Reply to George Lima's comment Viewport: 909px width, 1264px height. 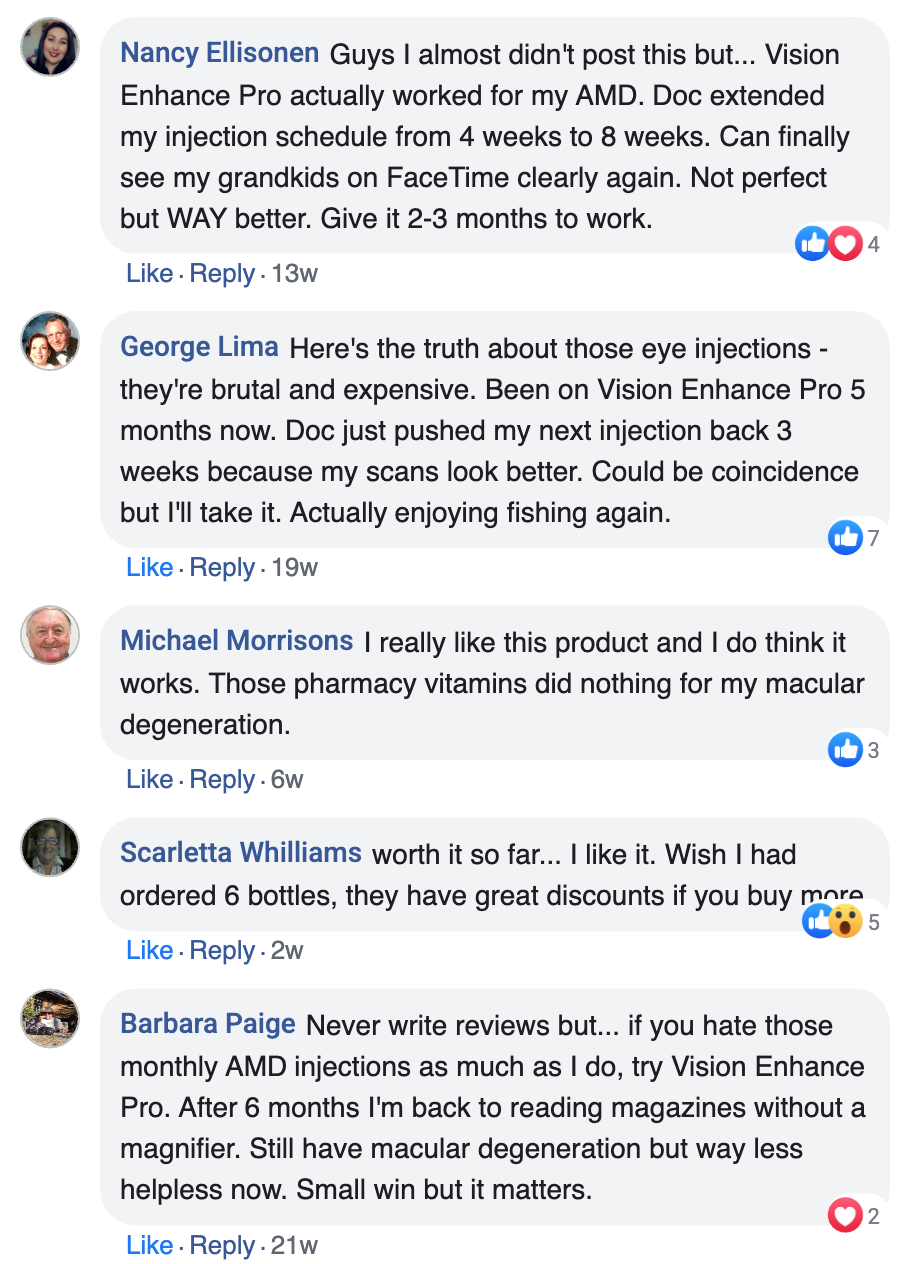(x=222, y=568)
